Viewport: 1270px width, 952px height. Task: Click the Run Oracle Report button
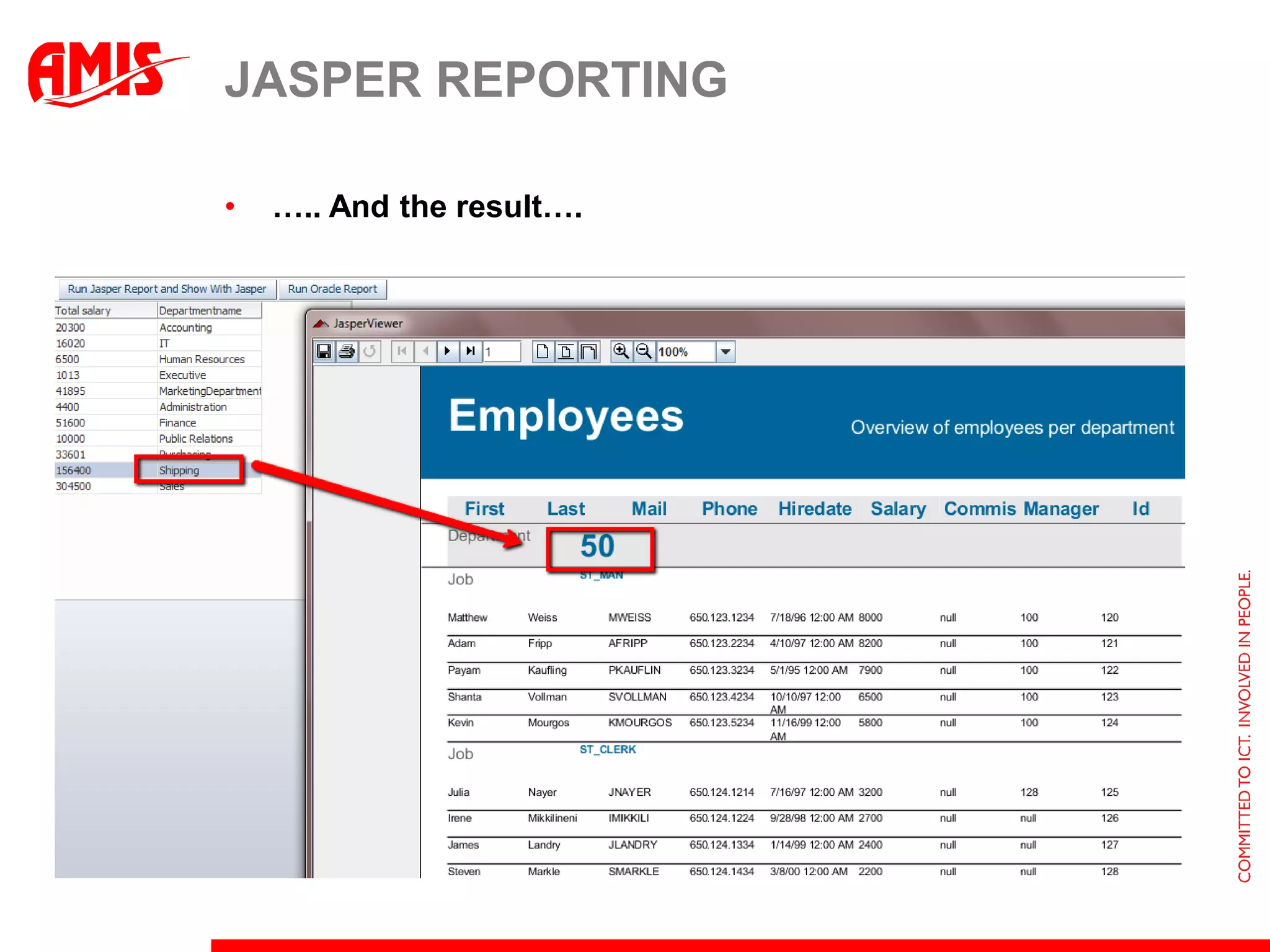[332, 289]
